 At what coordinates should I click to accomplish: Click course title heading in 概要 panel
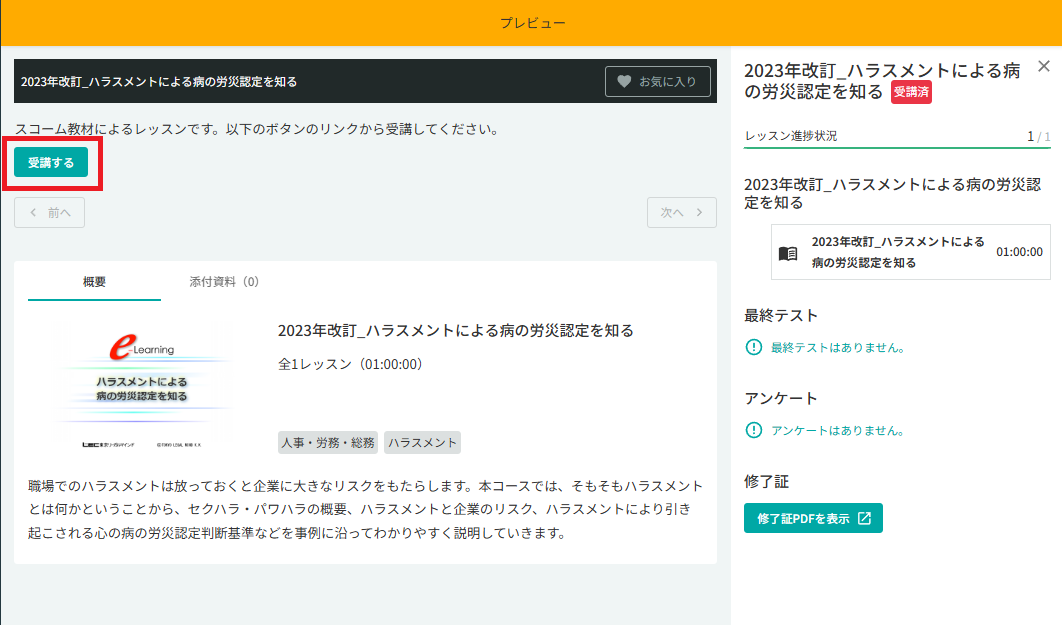456,330
